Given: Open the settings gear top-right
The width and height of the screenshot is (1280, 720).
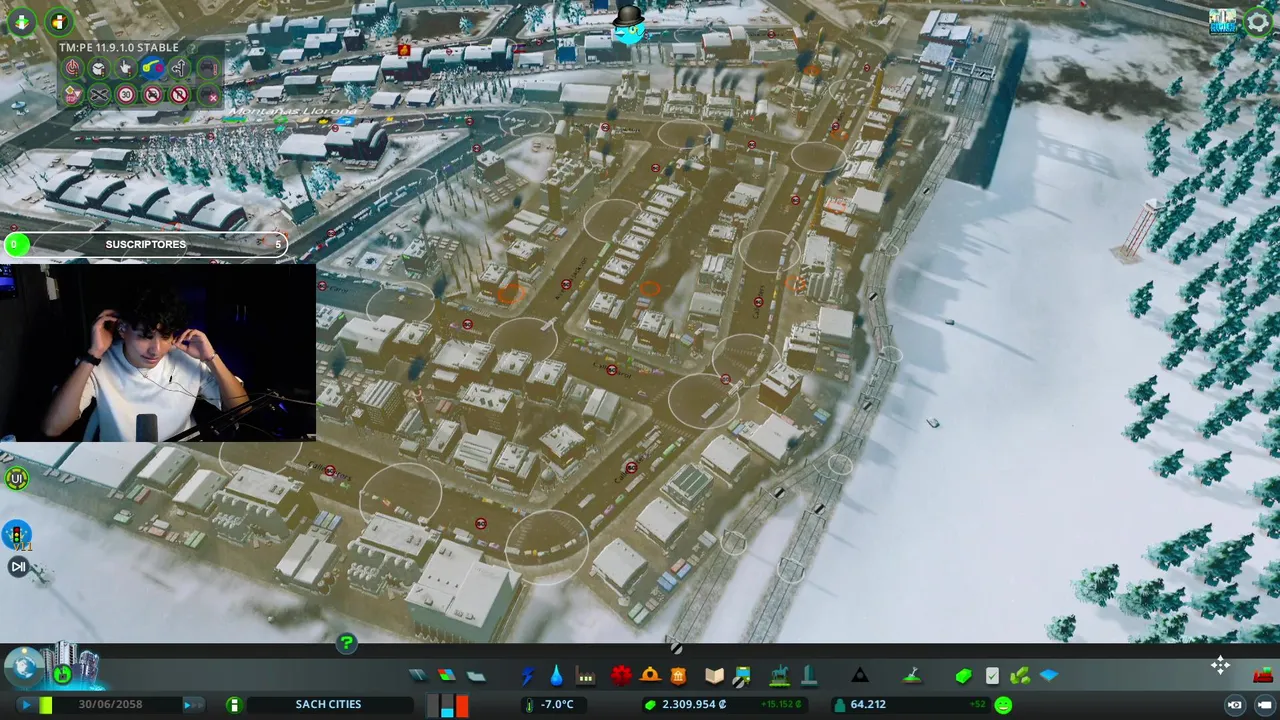Looking at the screenshot, I should pos(1258,23).
